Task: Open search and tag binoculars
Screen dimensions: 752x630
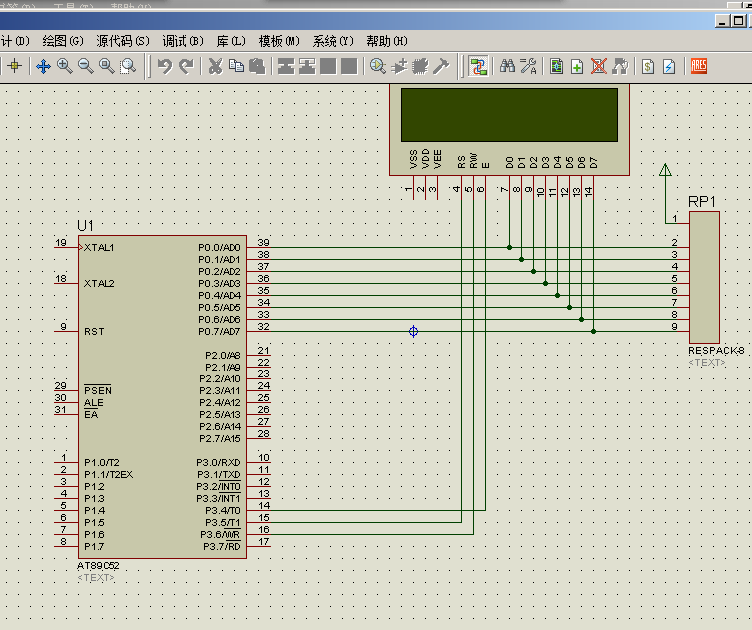Action: (x=507, y=66)
